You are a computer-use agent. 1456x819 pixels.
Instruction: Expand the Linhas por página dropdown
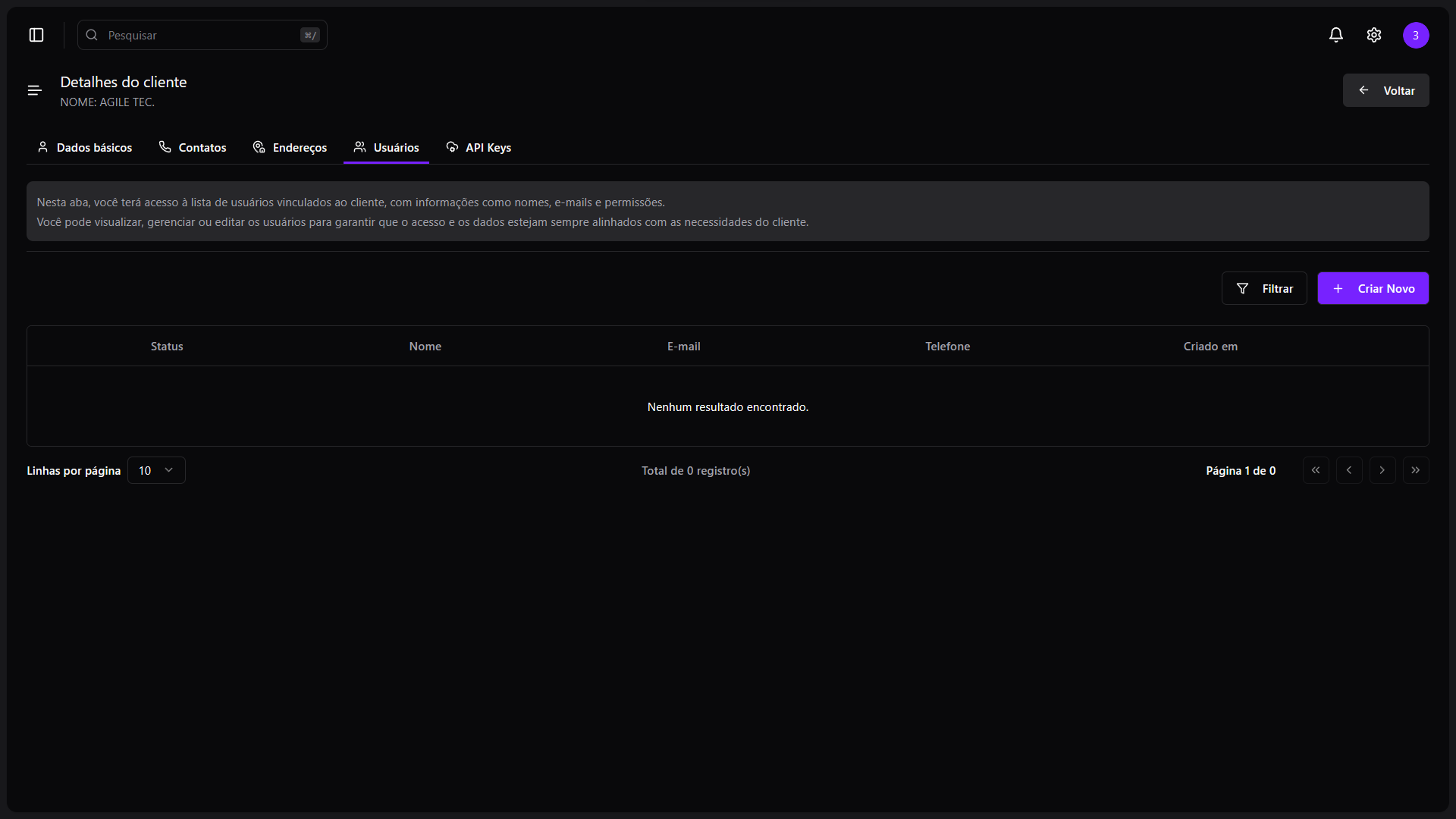point(156,470)
